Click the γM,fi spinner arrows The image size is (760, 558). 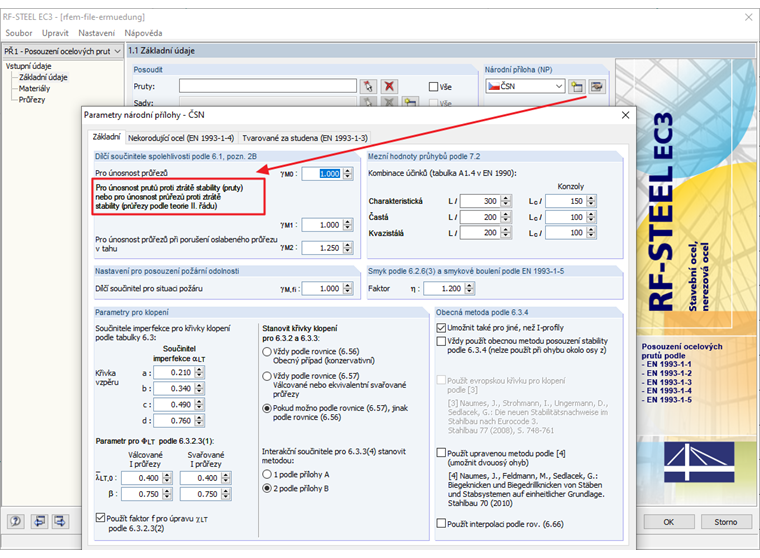click(348, 288)
